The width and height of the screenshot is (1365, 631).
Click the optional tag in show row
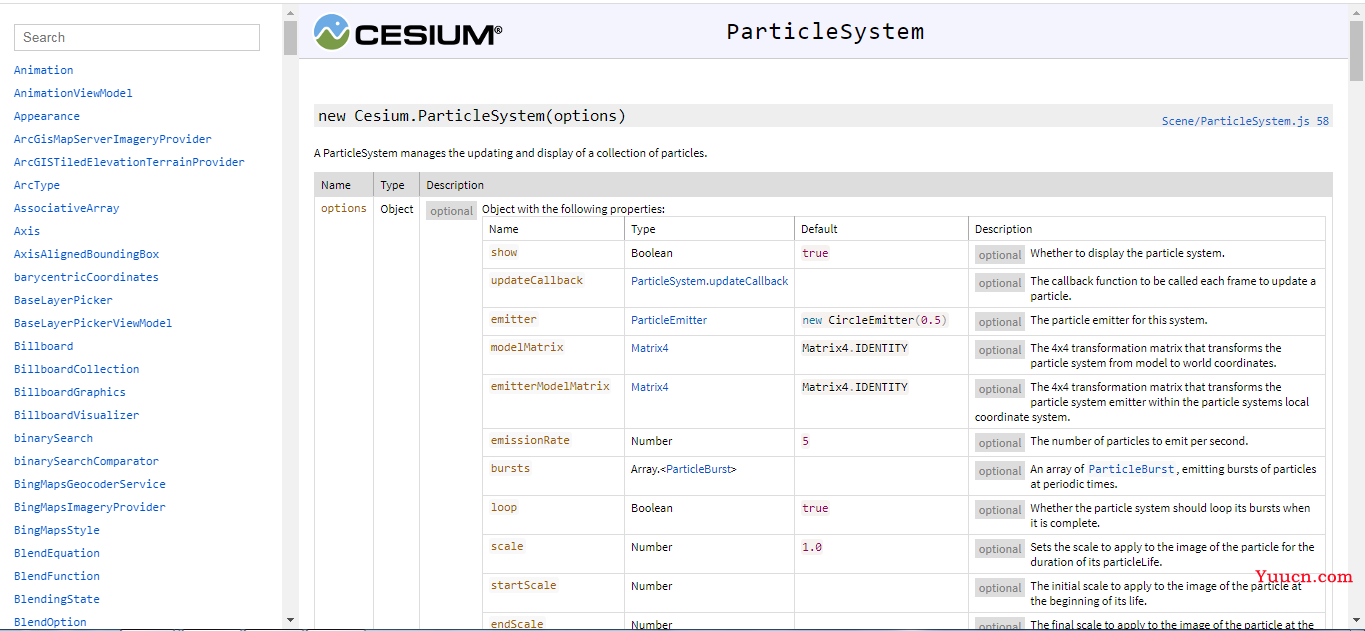tap(1000, 255)
